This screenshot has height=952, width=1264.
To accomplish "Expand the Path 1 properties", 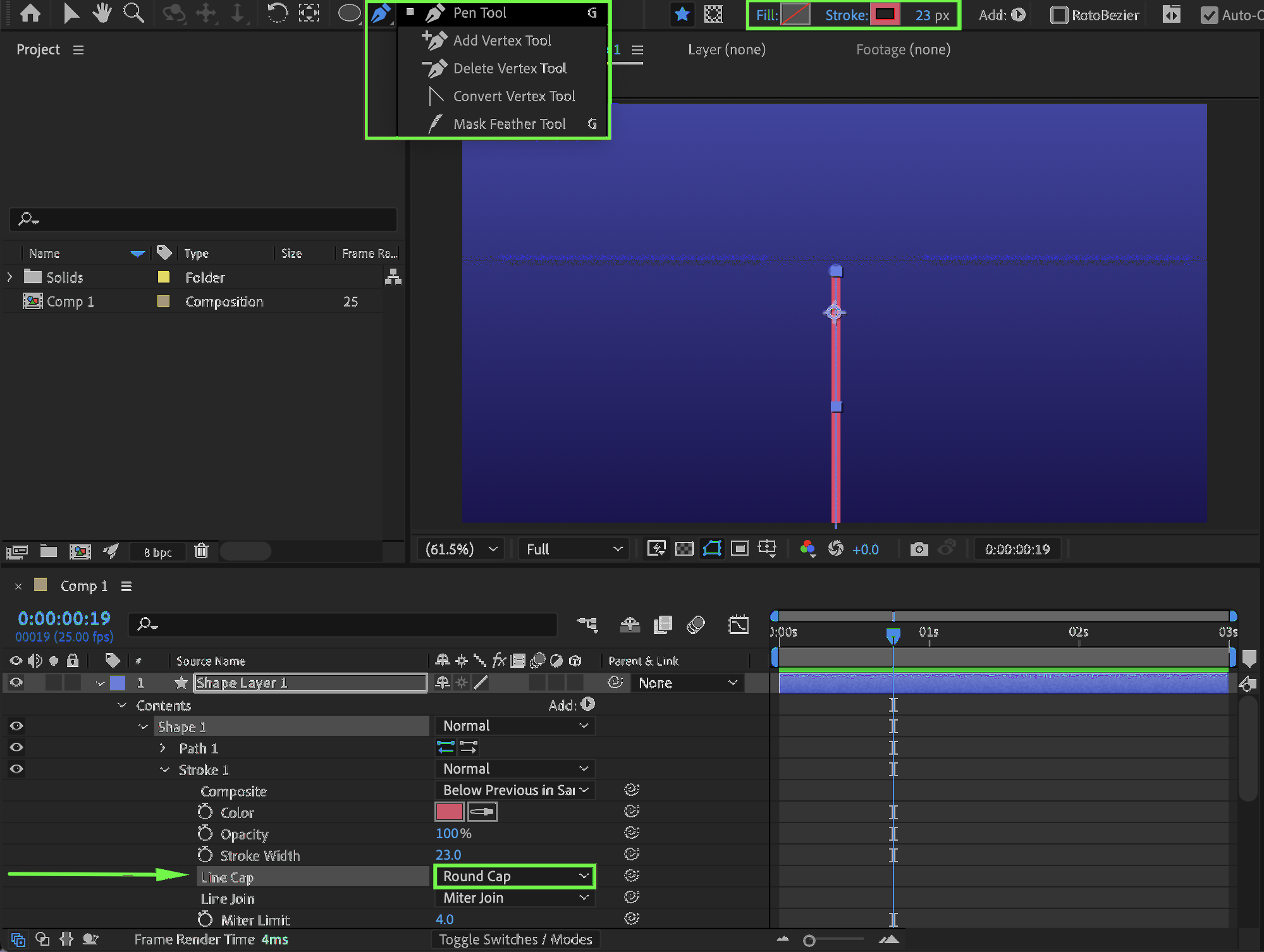I will click(163, 748).
